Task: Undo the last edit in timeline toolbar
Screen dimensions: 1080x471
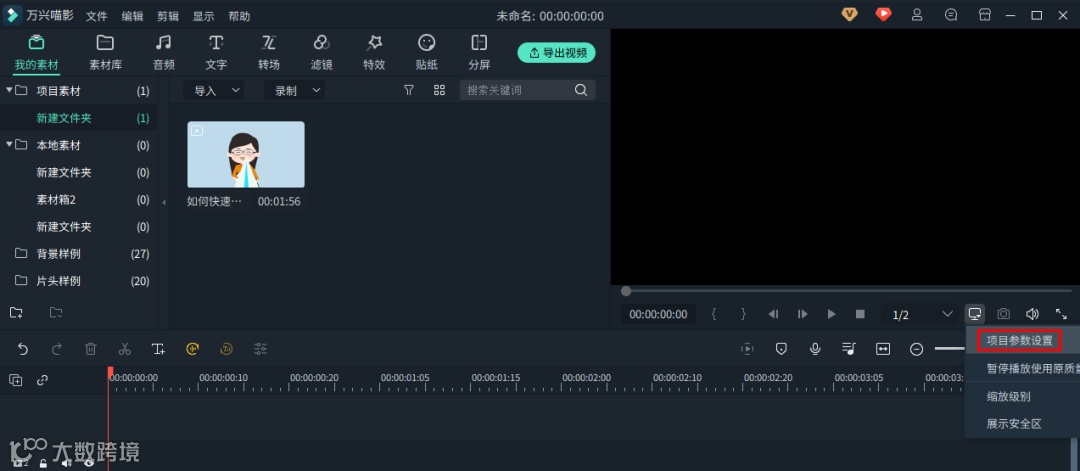Action: 23,349
